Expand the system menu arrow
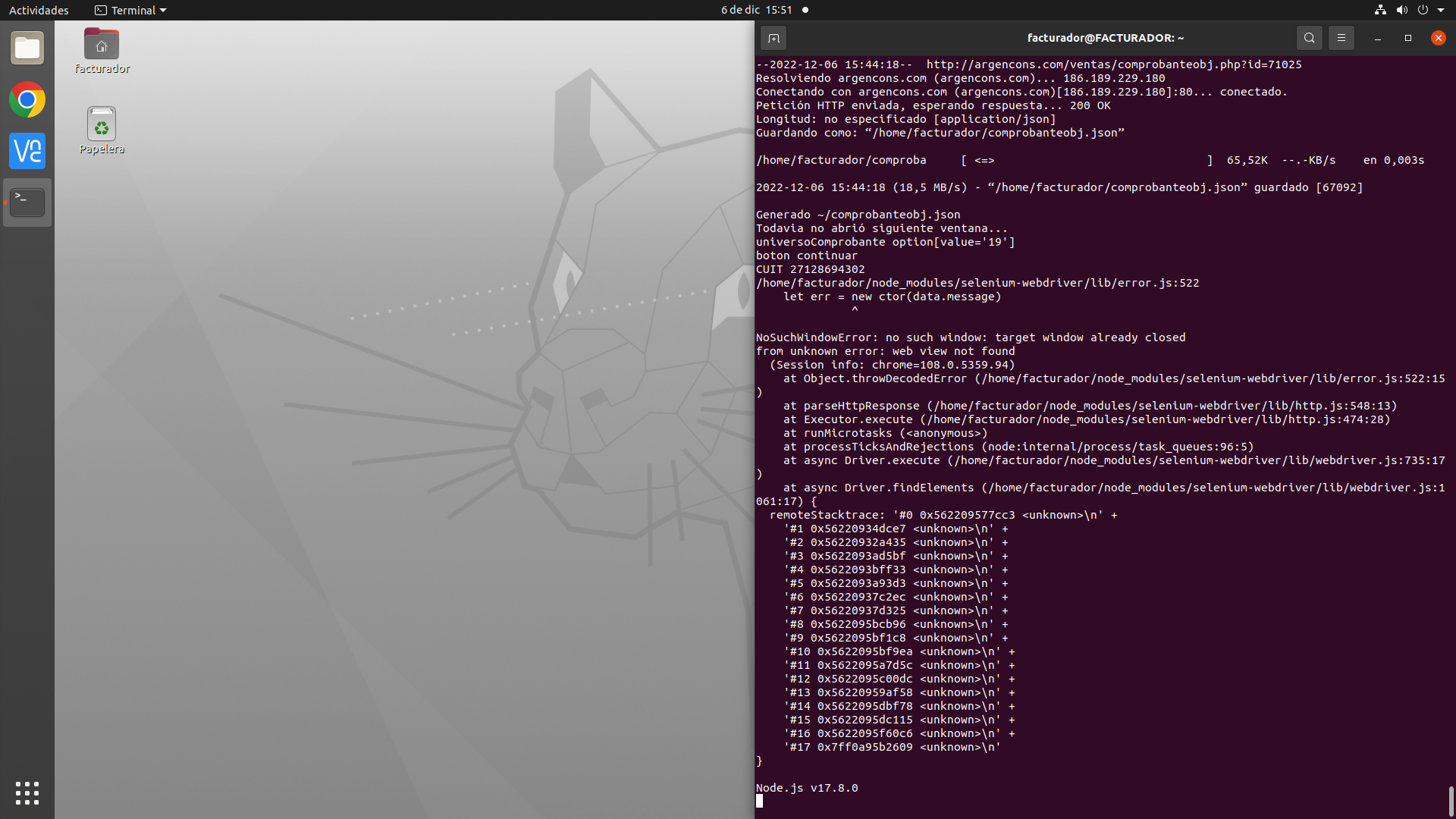The image size is (1456, 819). coord(1441,10)
